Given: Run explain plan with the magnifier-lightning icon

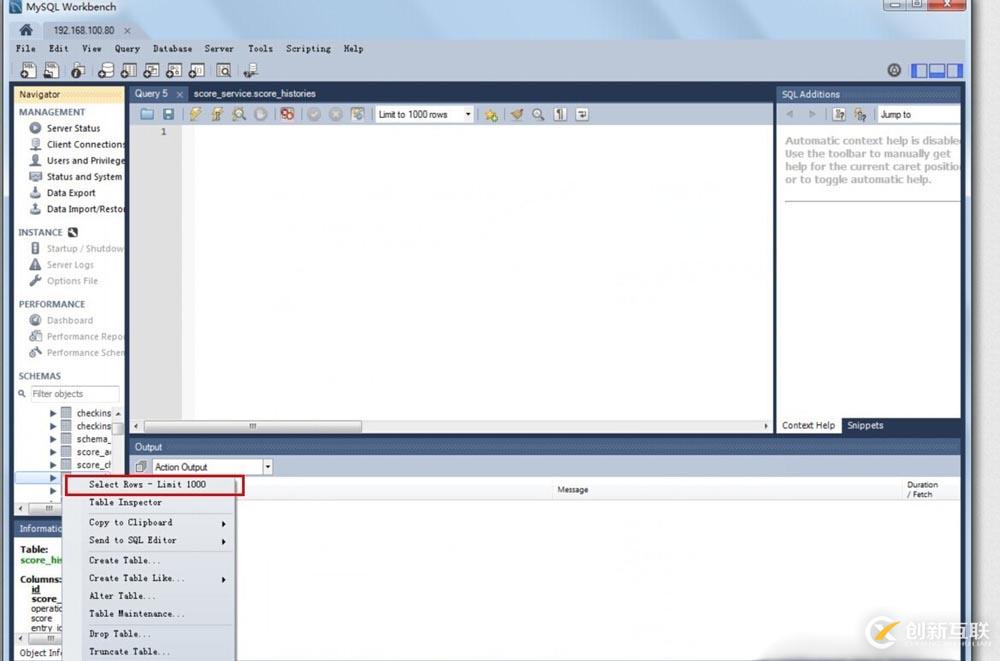Looking at the screenshot, I should 239,114.
